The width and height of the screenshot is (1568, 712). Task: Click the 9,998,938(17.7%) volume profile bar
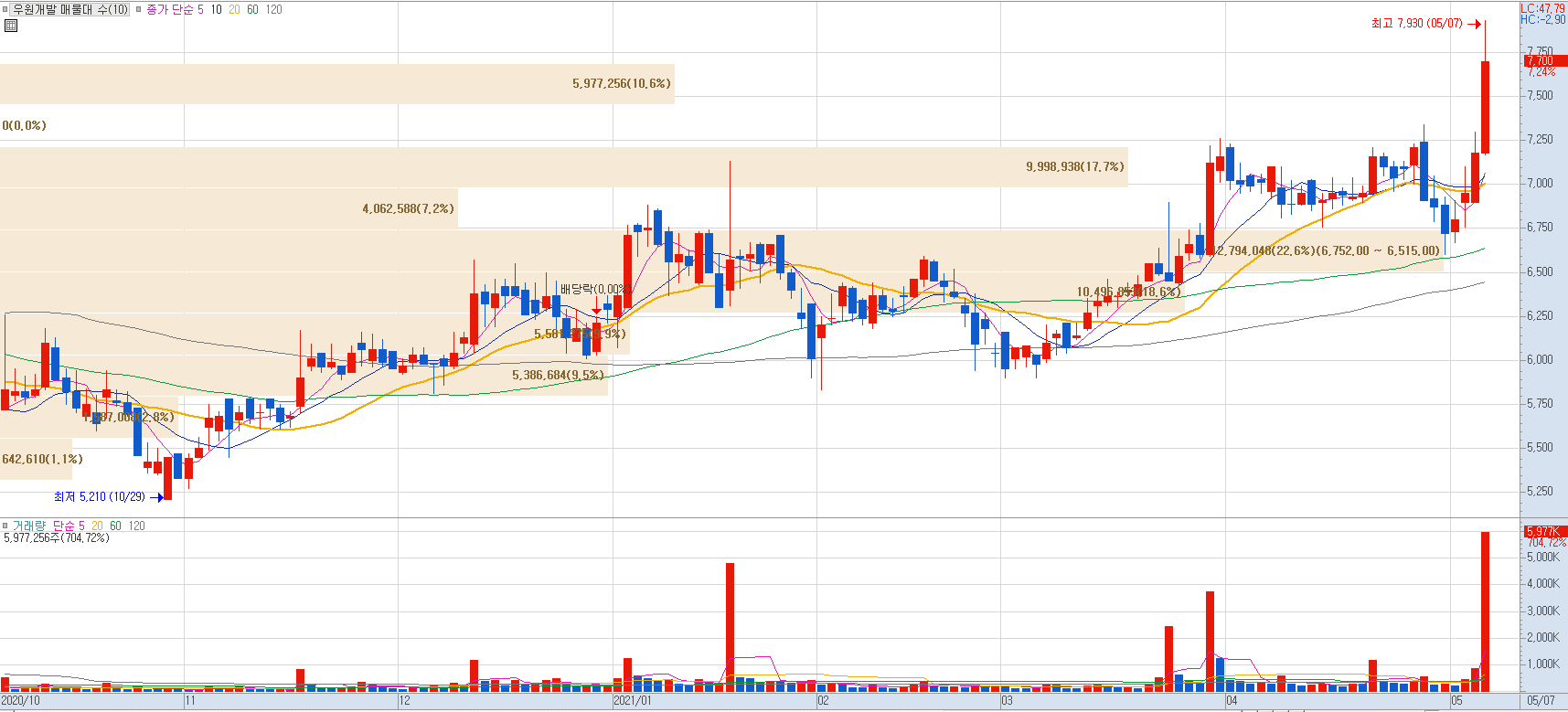[564, 167]
